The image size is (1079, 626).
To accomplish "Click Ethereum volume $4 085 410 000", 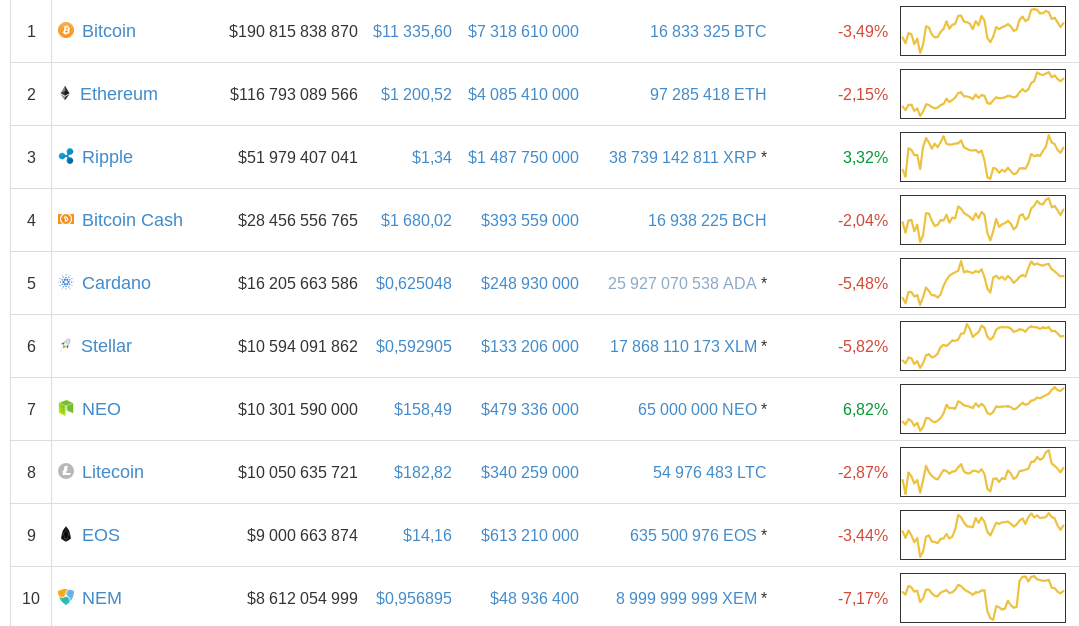I will (523, 95).
